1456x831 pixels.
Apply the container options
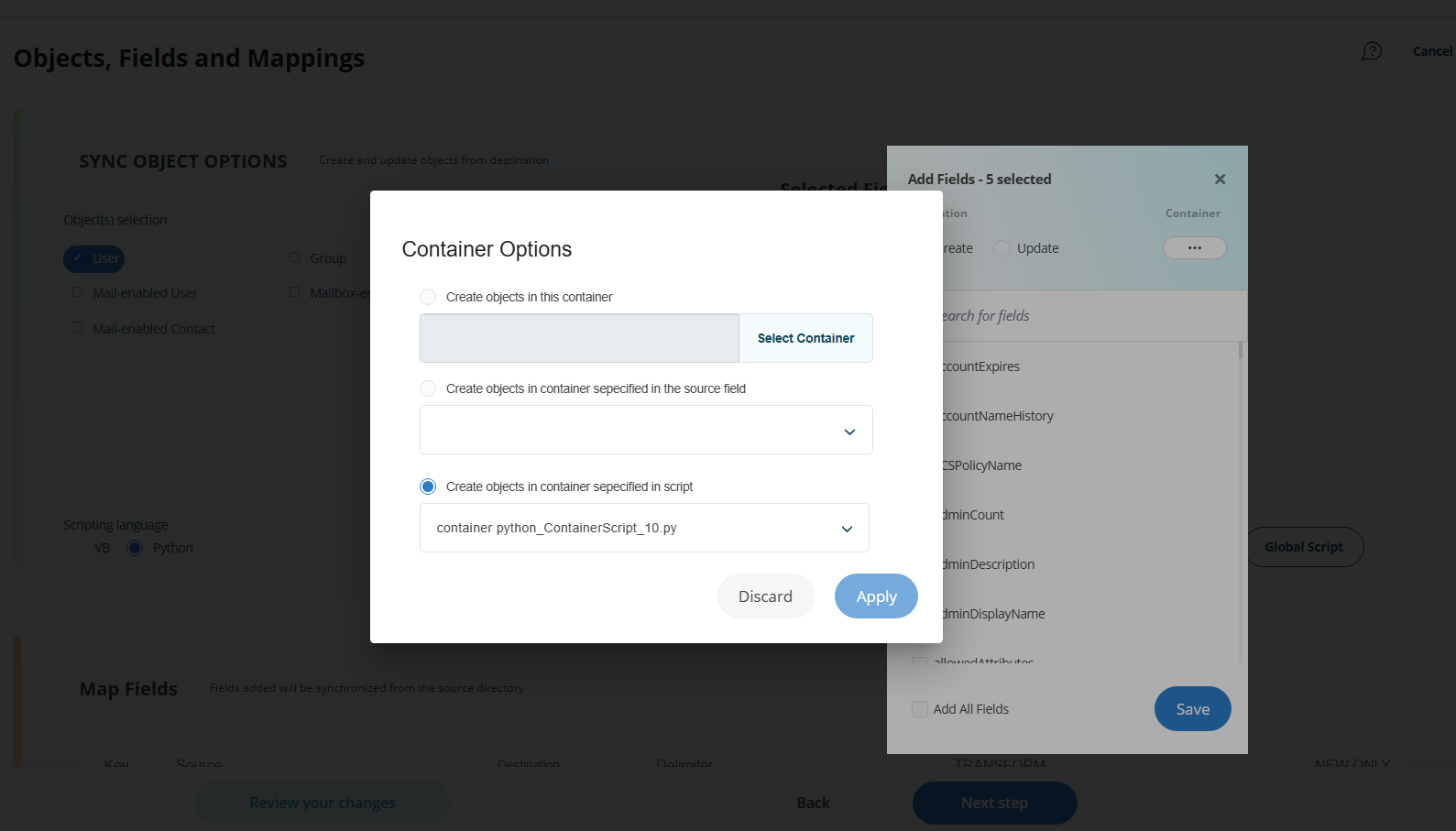(x=876, y=596)
